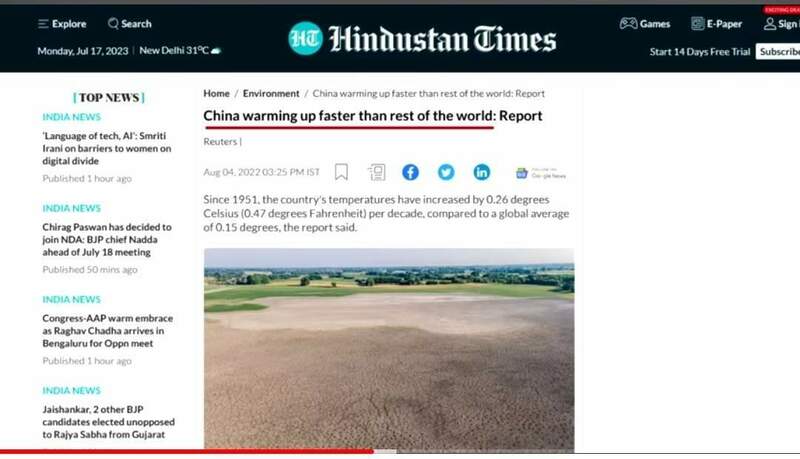The height and width of the screenshot is (459, 800).
Task: Click the HT circular logo
Action: tap(306, 38)
